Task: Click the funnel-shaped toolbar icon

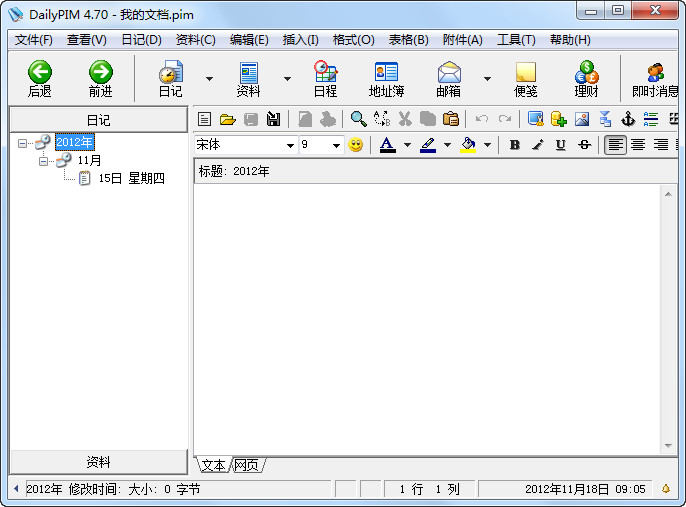Action: (x=605, y=119)
